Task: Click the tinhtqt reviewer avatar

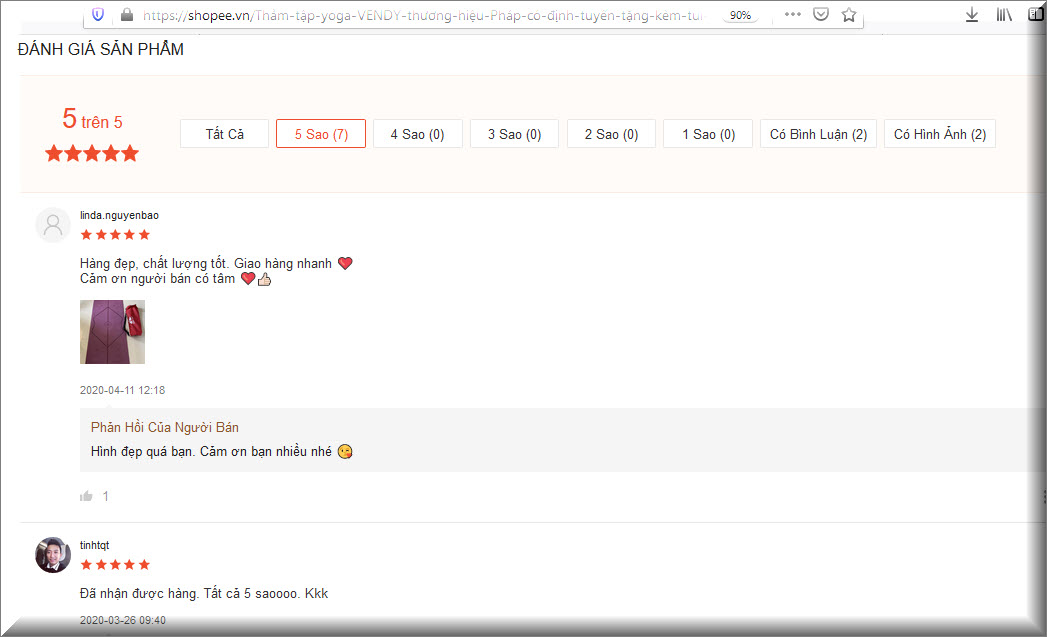Action: click(x=53, y=555)
